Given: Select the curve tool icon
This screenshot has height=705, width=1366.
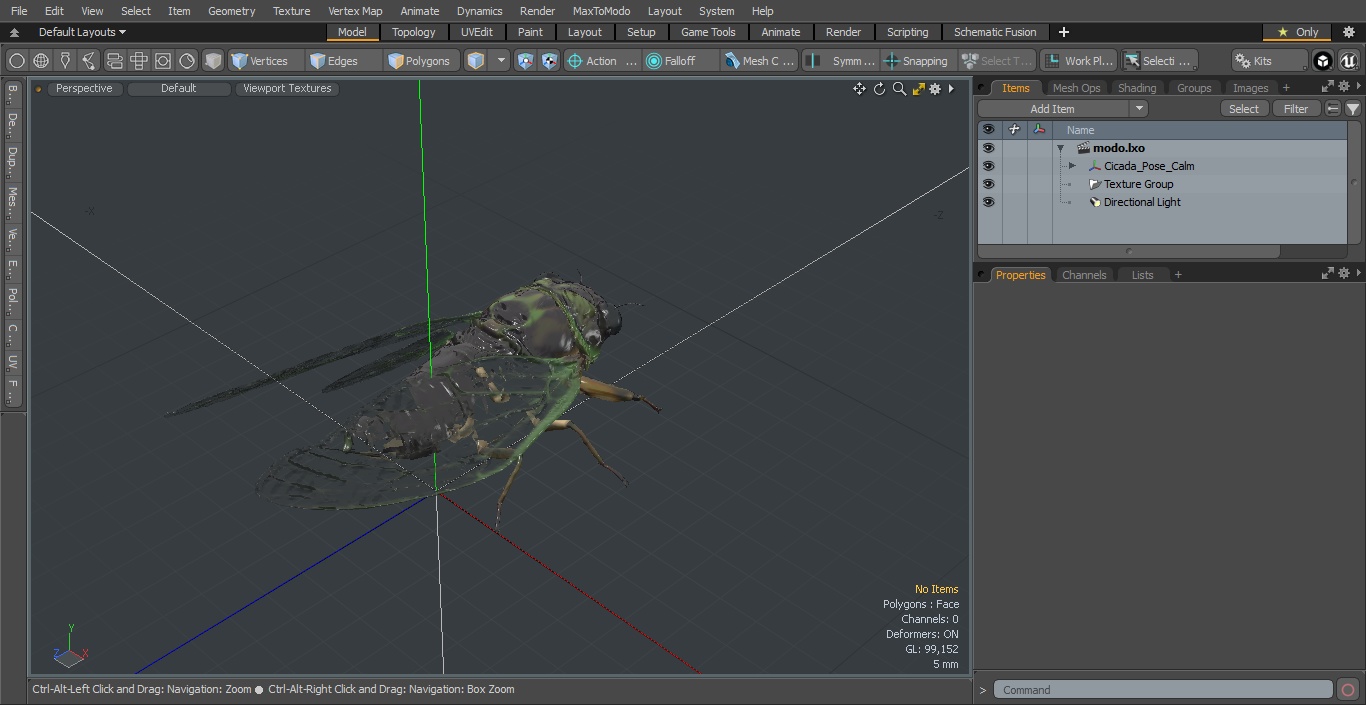Looking at the screenshot, I should [89, 61].
